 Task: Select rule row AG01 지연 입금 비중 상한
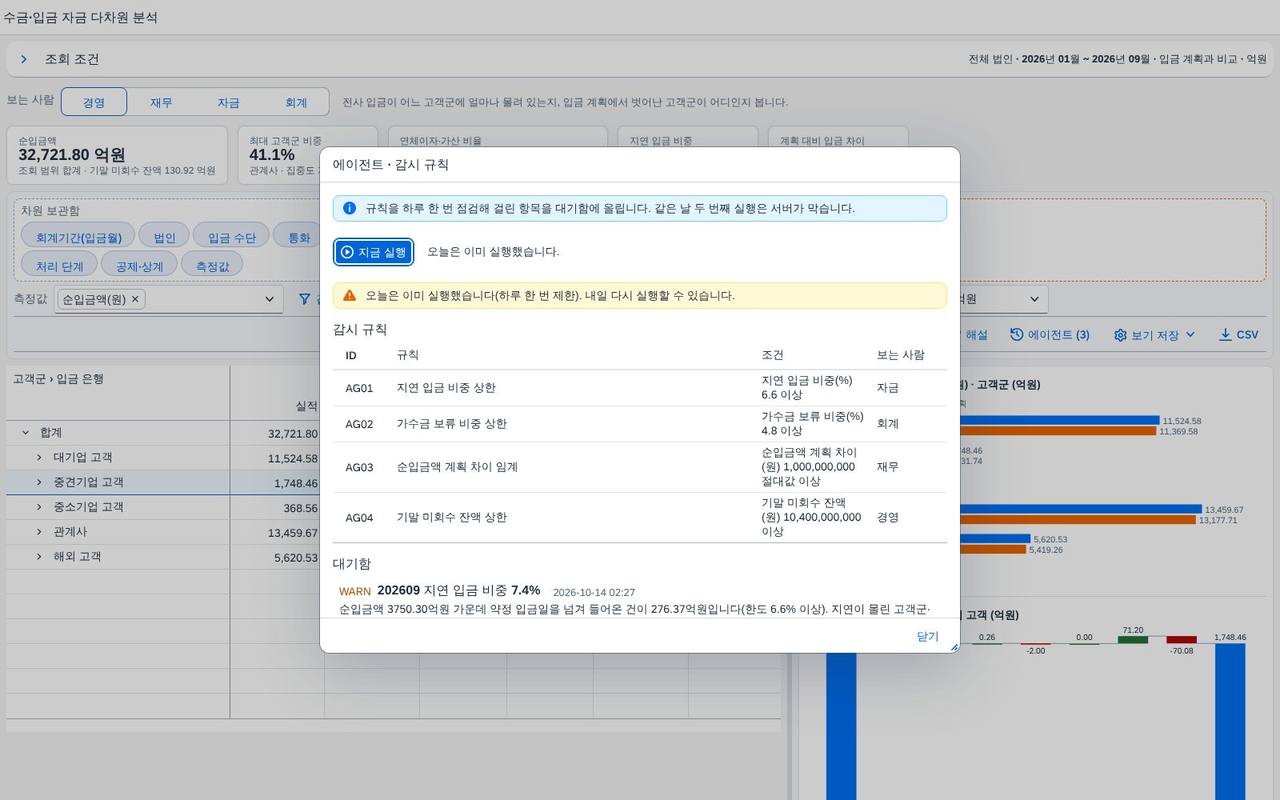640,388
